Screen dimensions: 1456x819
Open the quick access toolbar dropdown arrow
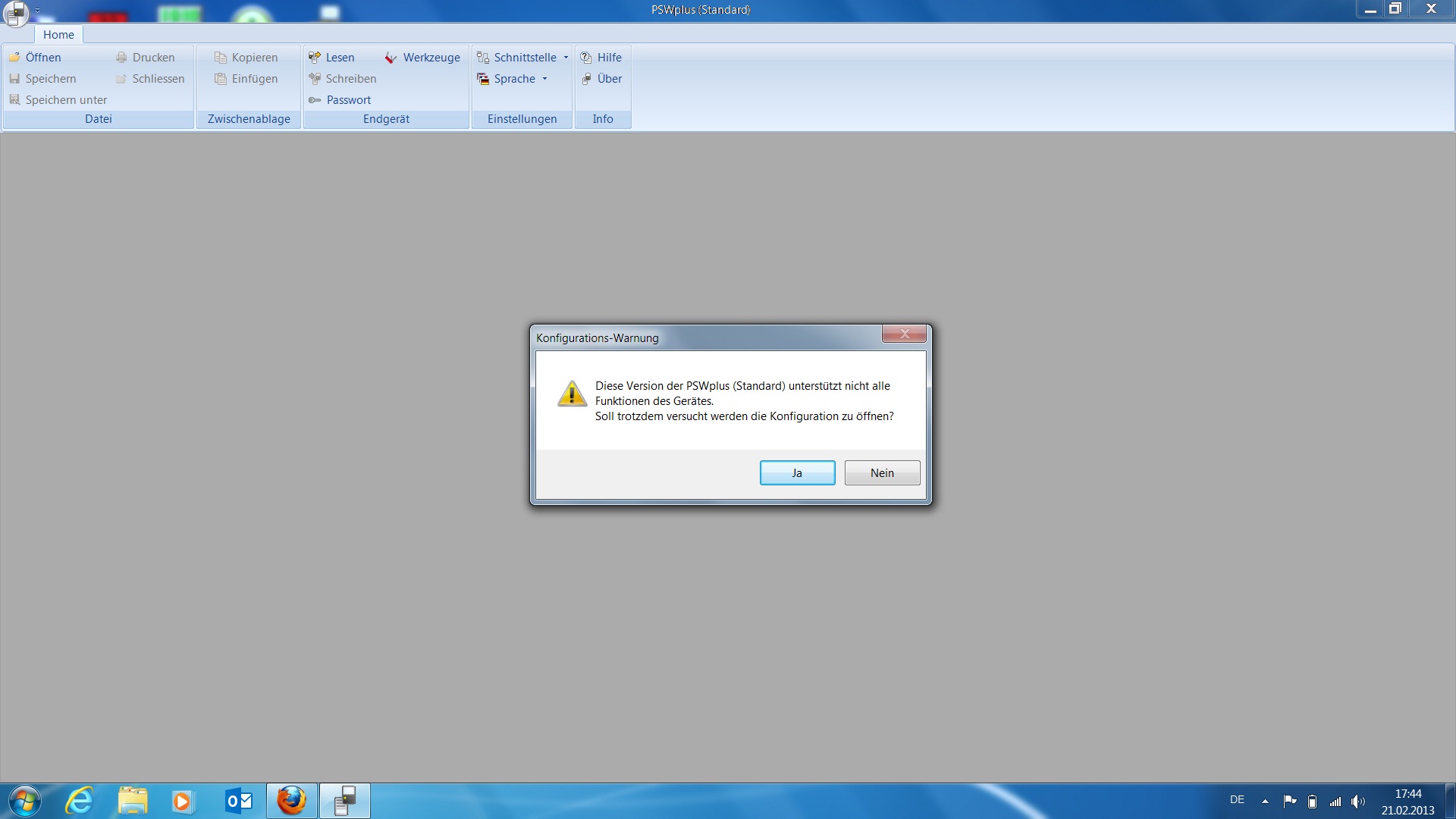pos(37,11)
